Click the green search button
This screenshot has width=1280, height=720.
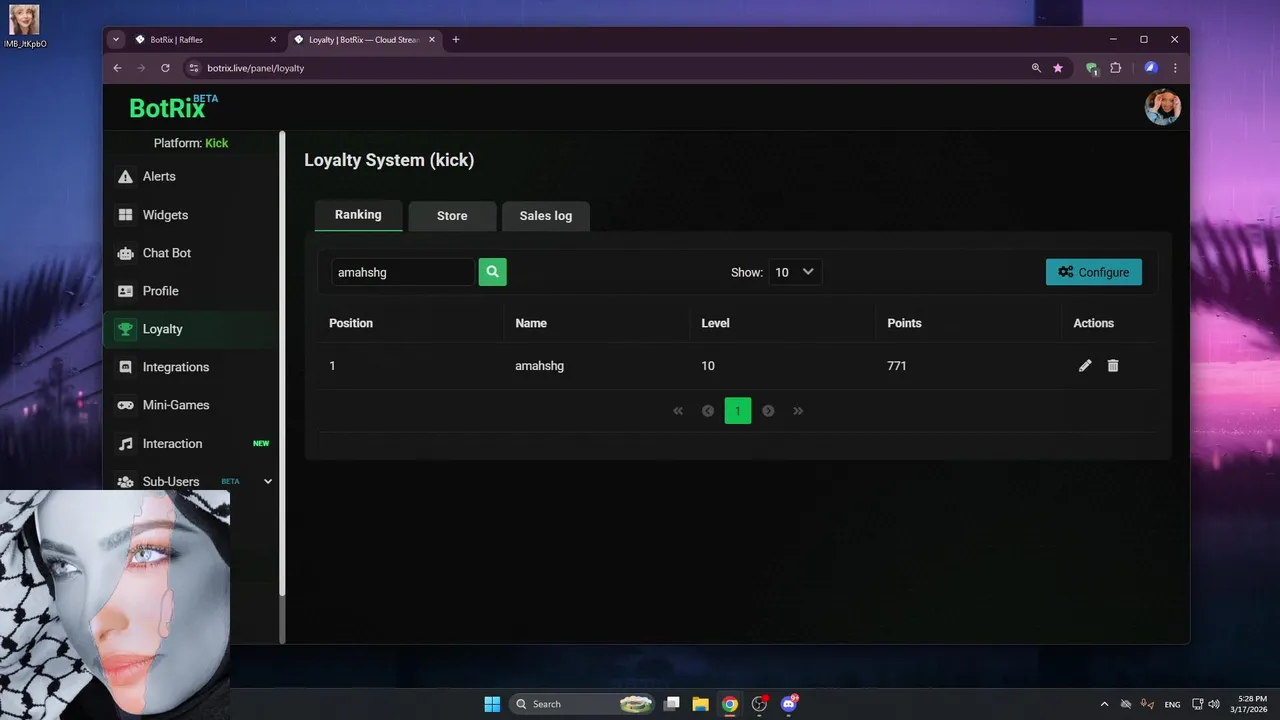click(x=492, y=272)
